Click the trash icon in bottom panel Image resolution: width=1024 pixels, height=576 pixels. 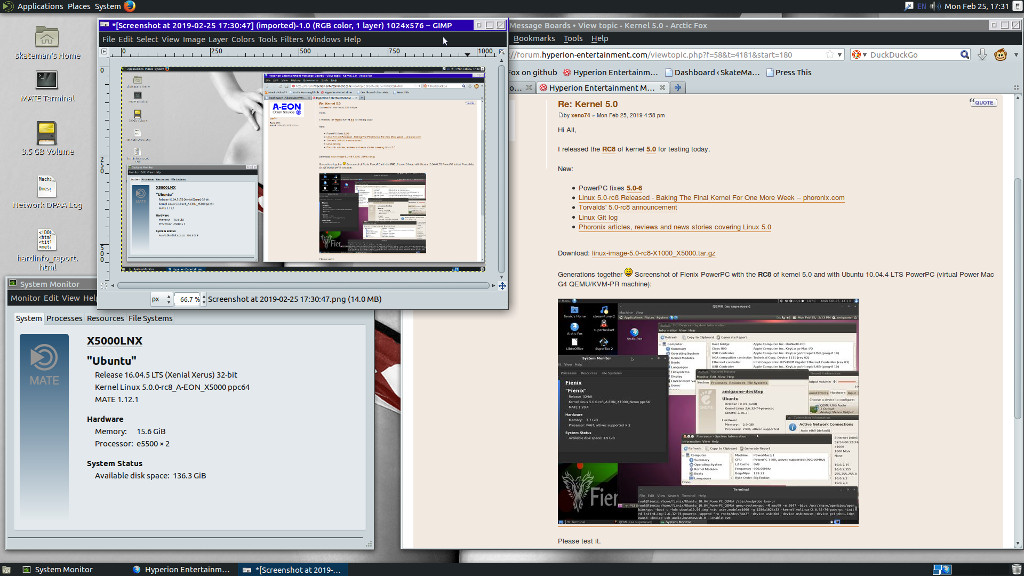point(1017,569)
